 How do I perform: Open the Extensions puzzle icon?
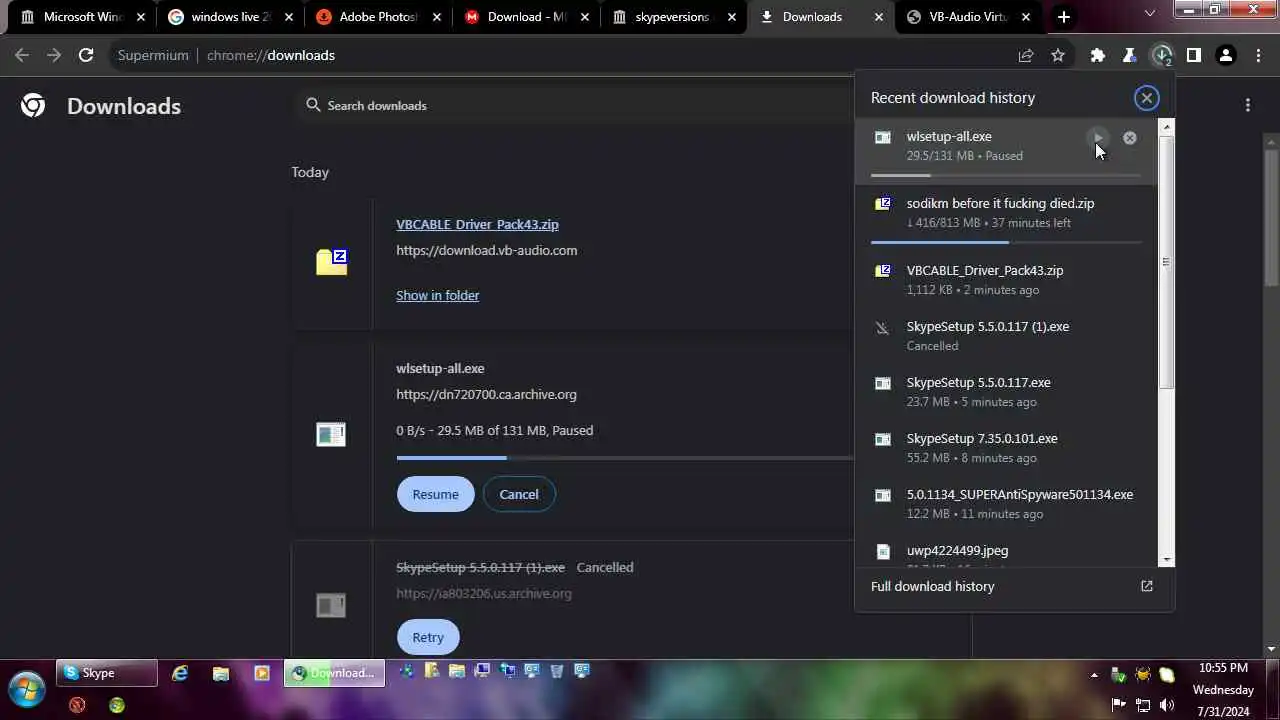(x=1098, y=55)
